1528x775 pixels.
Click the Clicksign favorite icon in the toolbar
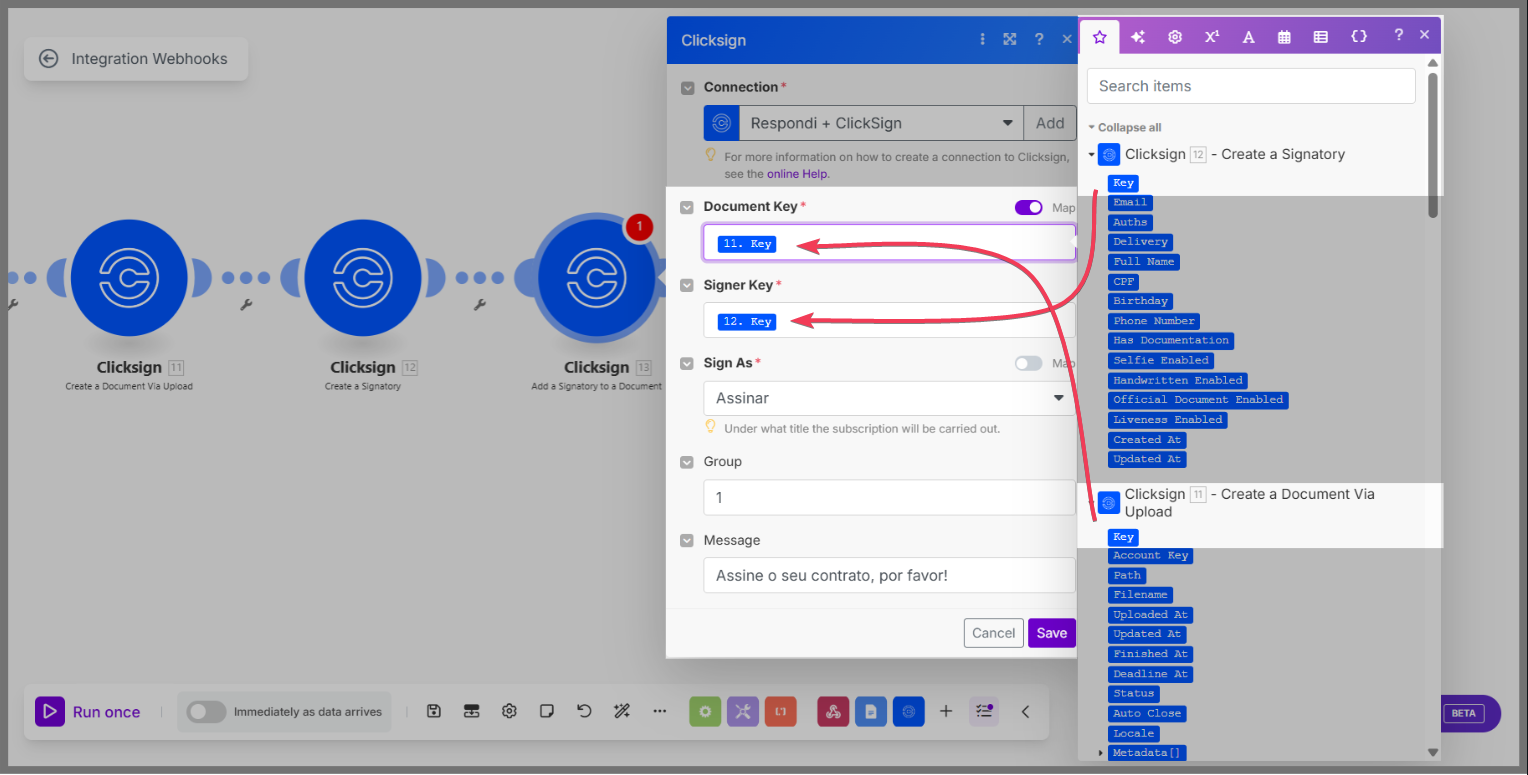(x=909, y=711)
